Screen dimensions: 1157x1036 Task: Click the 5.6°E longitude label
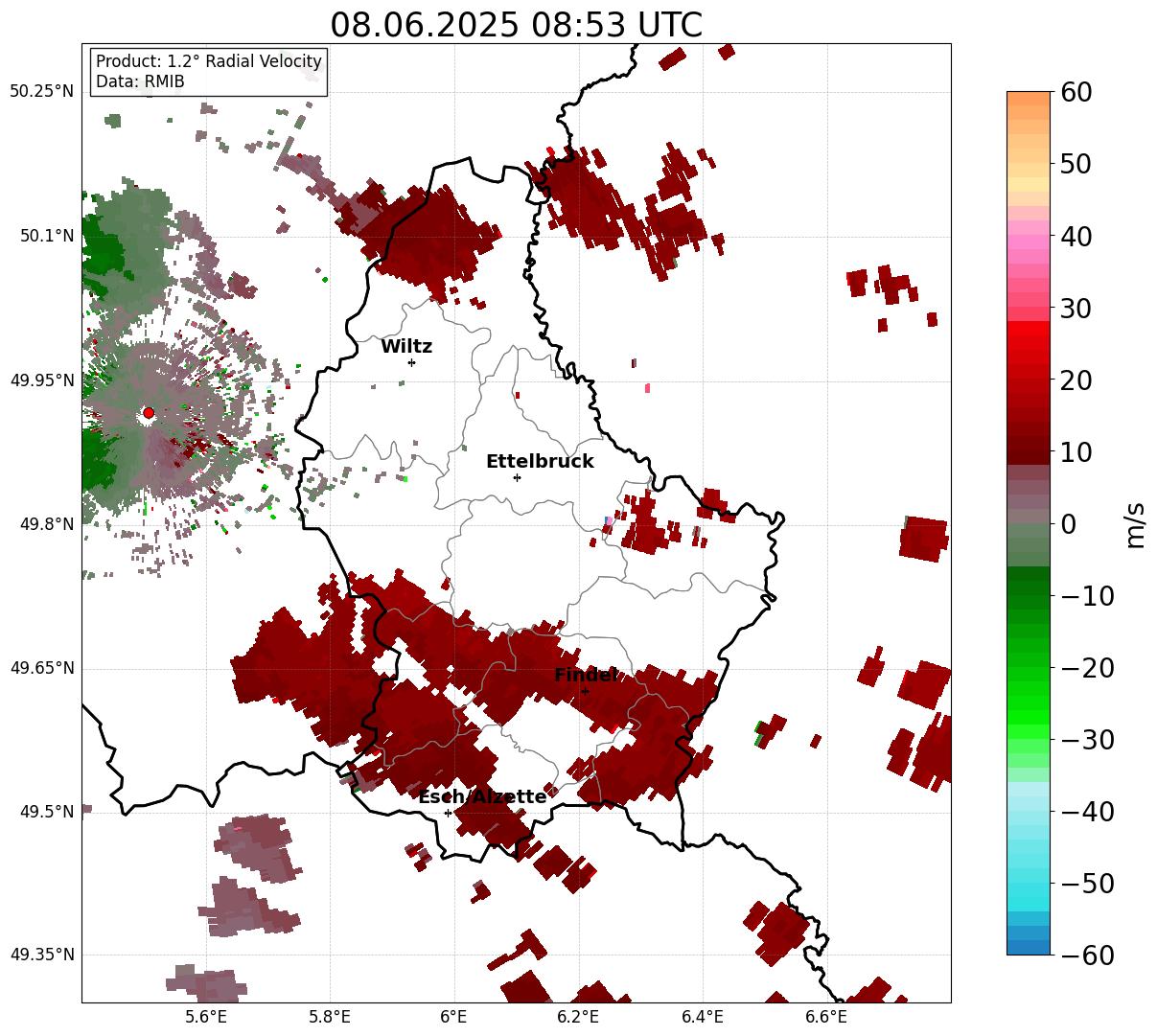[x=206, y=1018]
